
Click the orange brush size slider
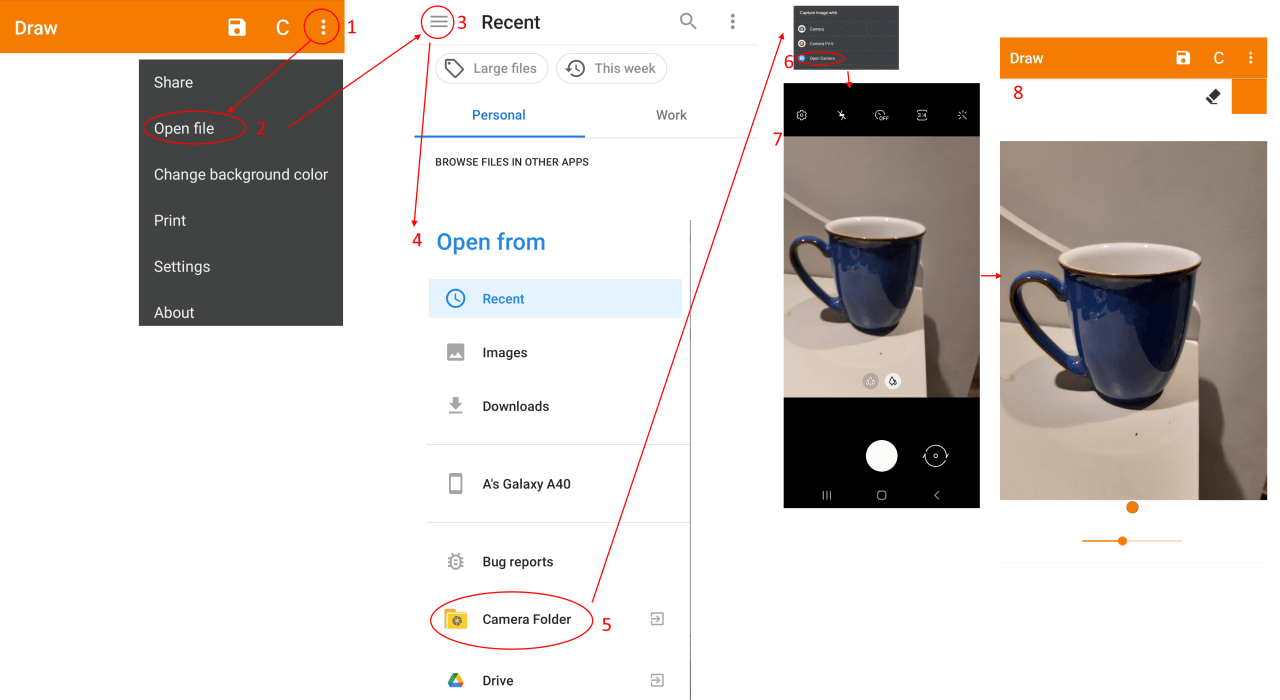coord(1123,541)
